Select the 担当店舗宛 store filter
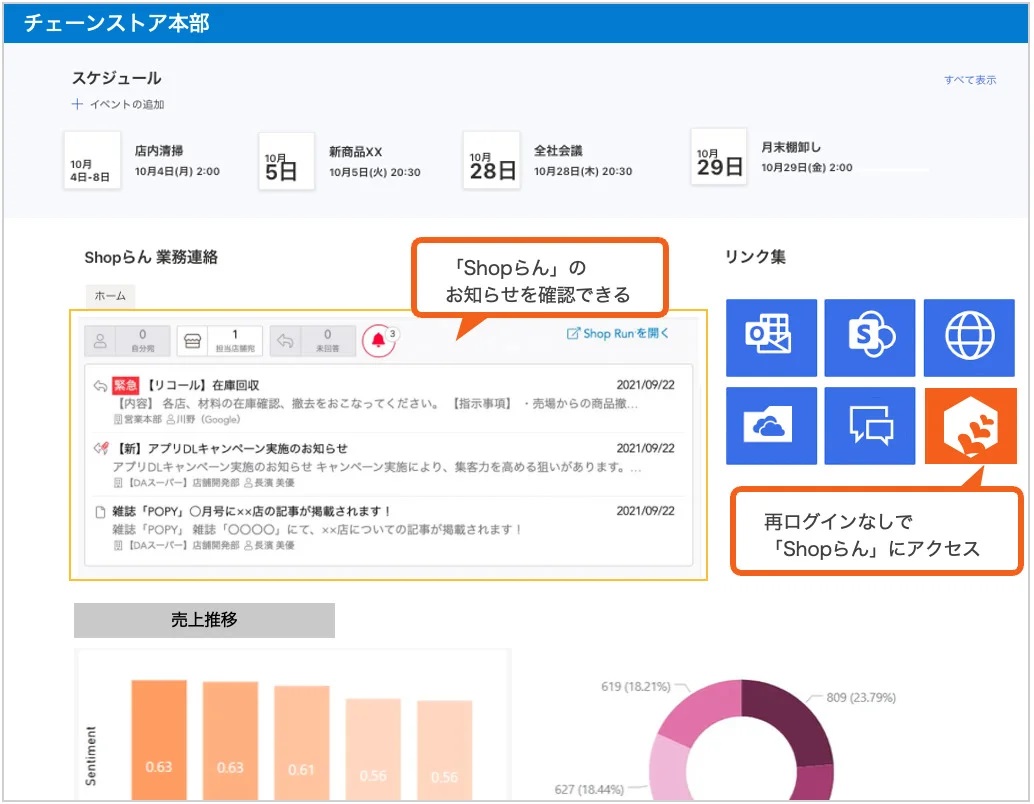Screen dimensions: 1034x804 tap(220, 340)
